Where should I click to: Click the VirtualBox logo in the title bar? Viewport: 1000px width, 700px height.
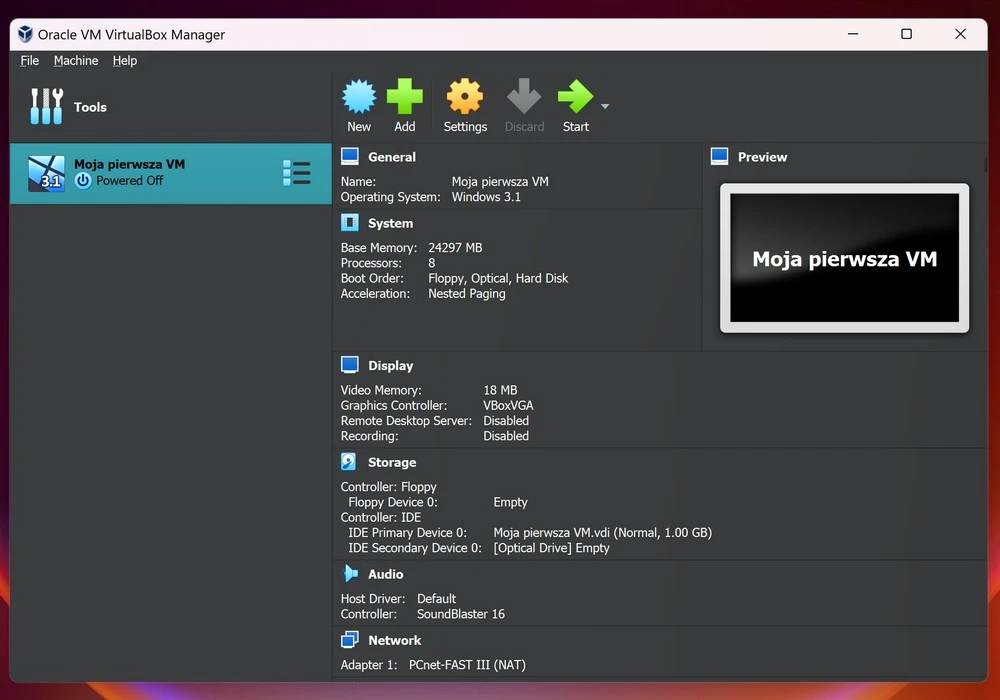[x=25, y=34]
